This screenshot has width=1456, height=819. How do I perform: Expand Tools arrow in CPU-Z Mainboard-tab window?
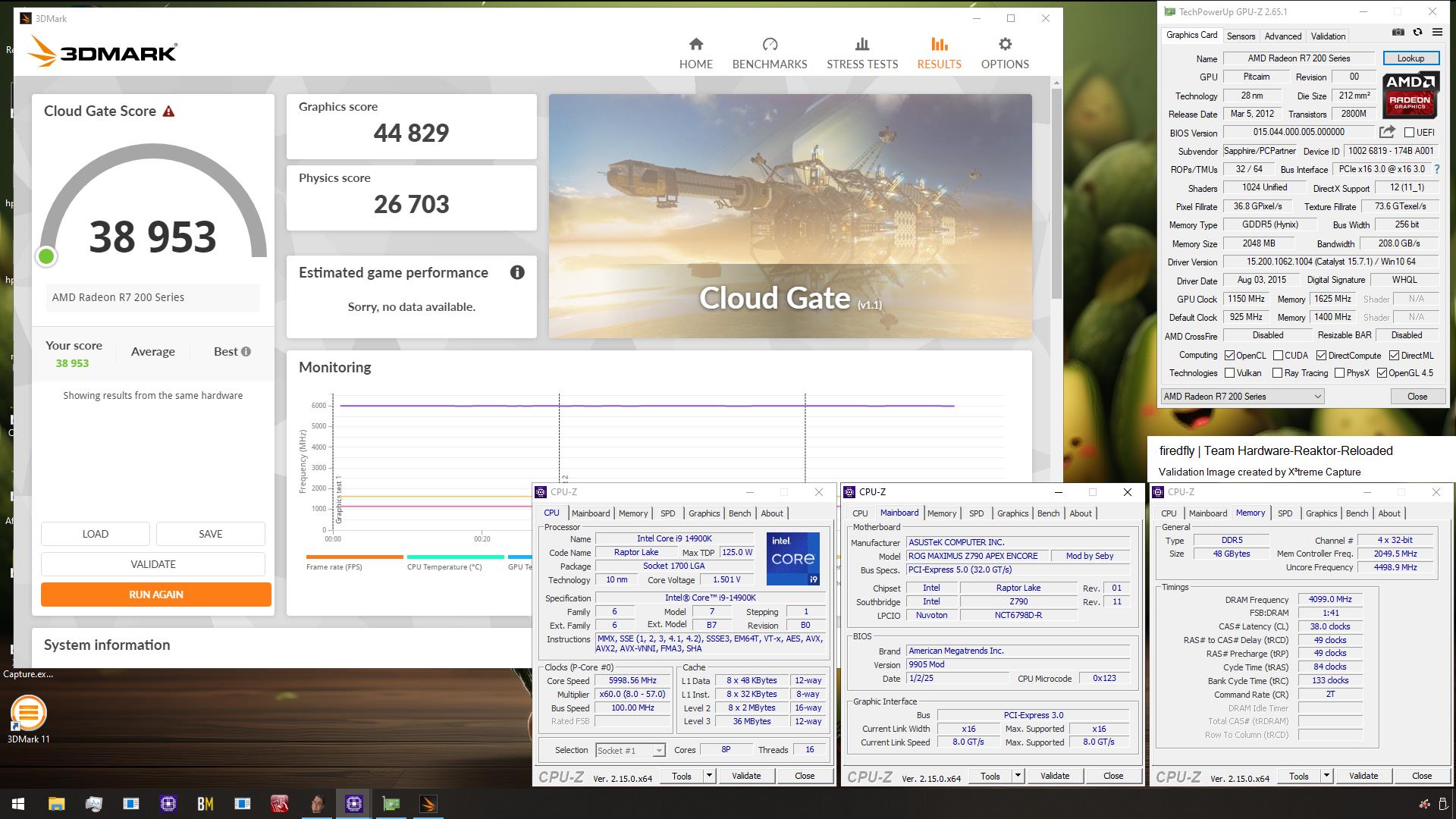[1018, 776]
